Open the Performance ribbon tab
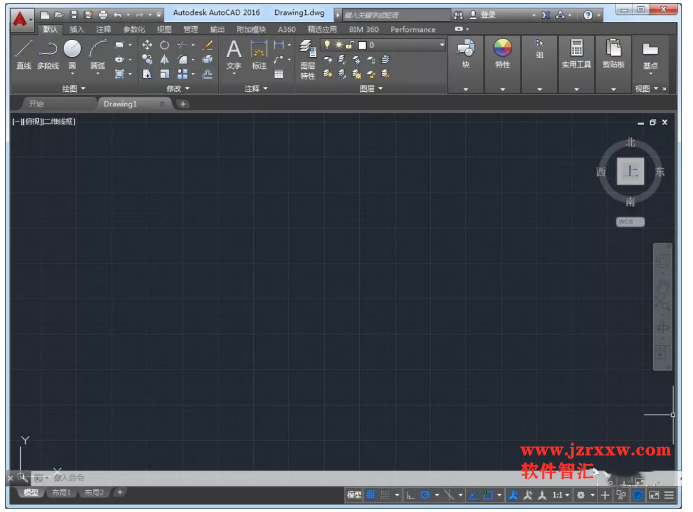Viewport: 693px width, 512px height. point(413,29)
